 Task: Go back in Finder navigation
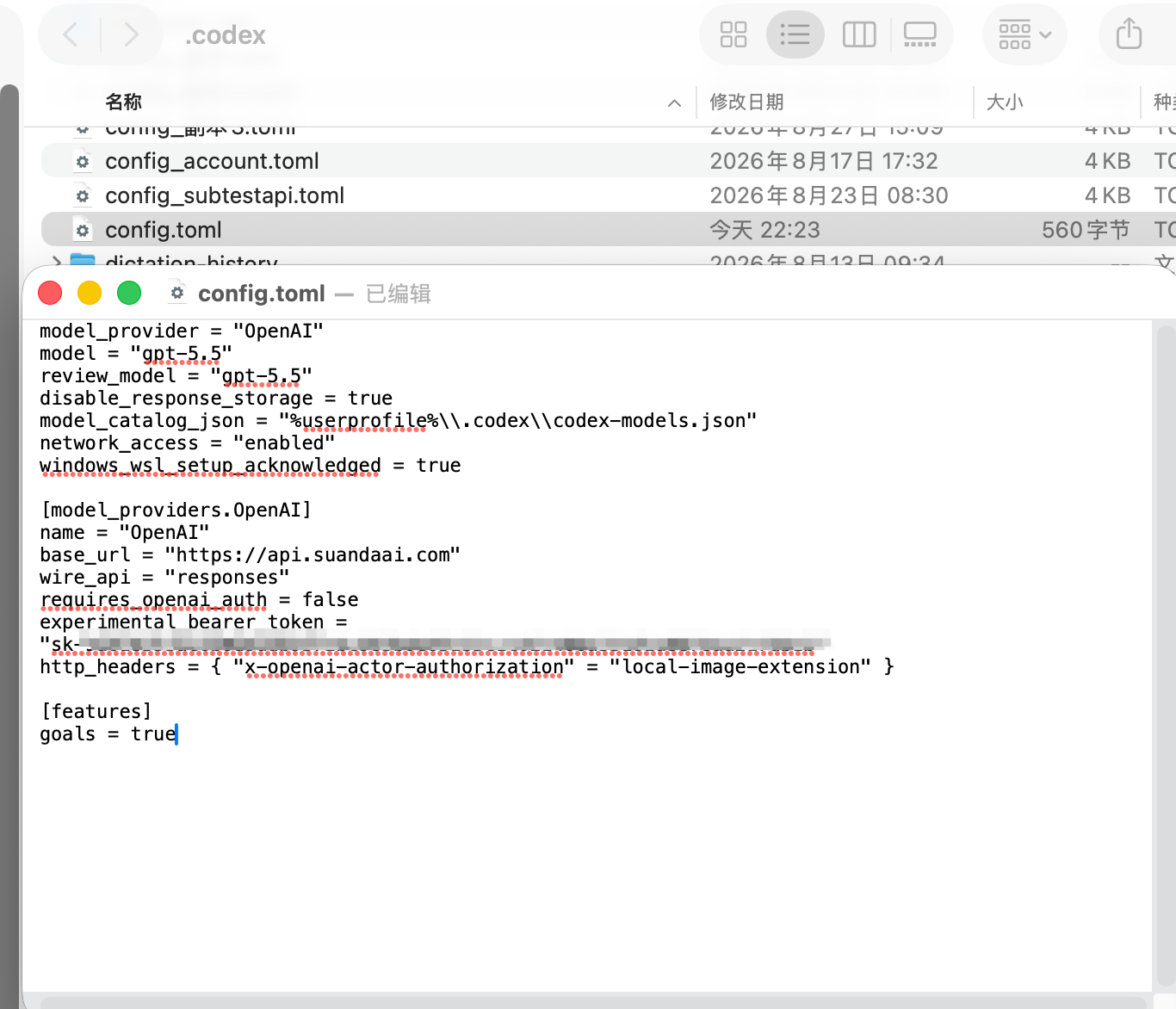pos(71,34)
